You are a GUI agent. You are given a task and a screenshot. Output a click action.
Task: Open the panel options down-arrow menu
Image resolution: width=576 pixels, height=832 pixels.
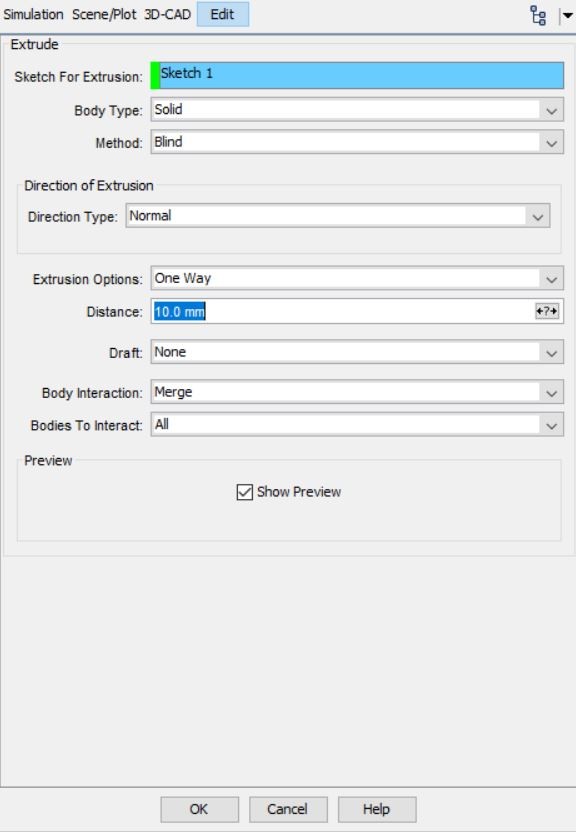[567, 15]
